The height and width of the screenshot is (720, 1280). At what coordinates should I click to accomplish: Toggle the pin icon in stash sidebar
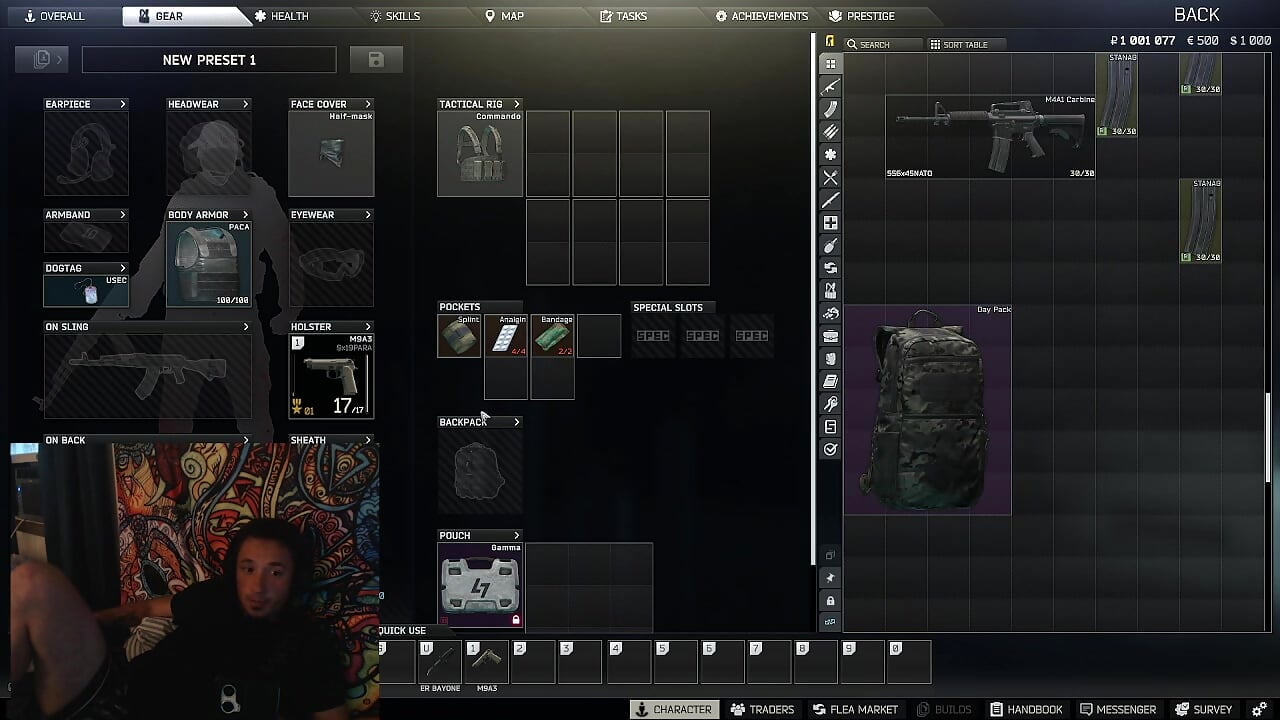(x=830, y=578)
